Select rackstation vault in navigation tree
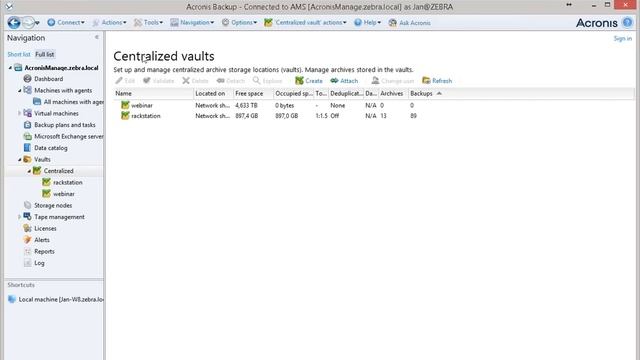Screen dimensions: 640x360 tap(68, 182)
